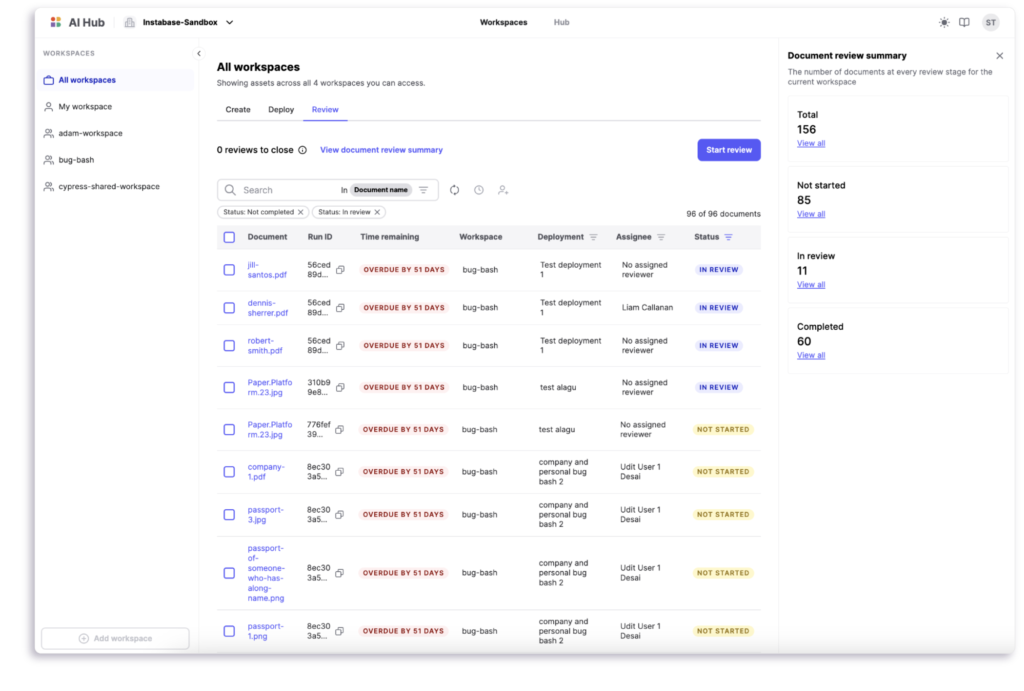Click the AI Hub logo icon

coord(56,22)
